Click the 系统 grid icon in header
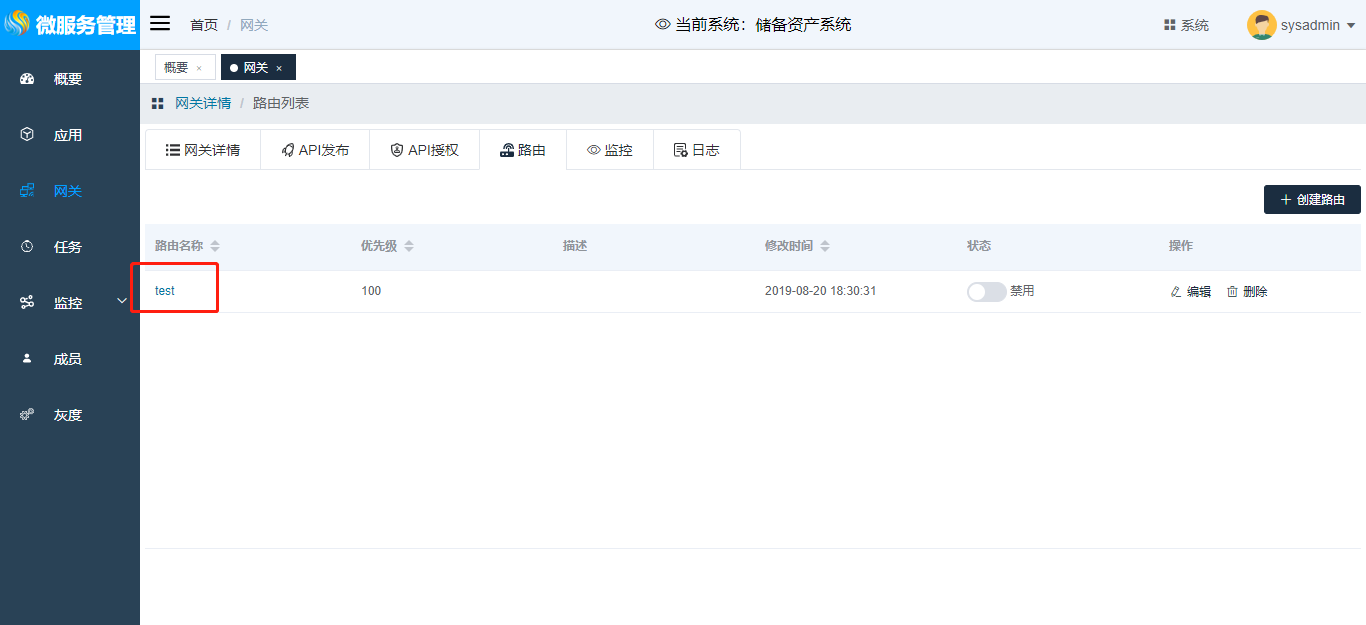This screenshot has height=625, width=1366. [x=1169, y=25]
